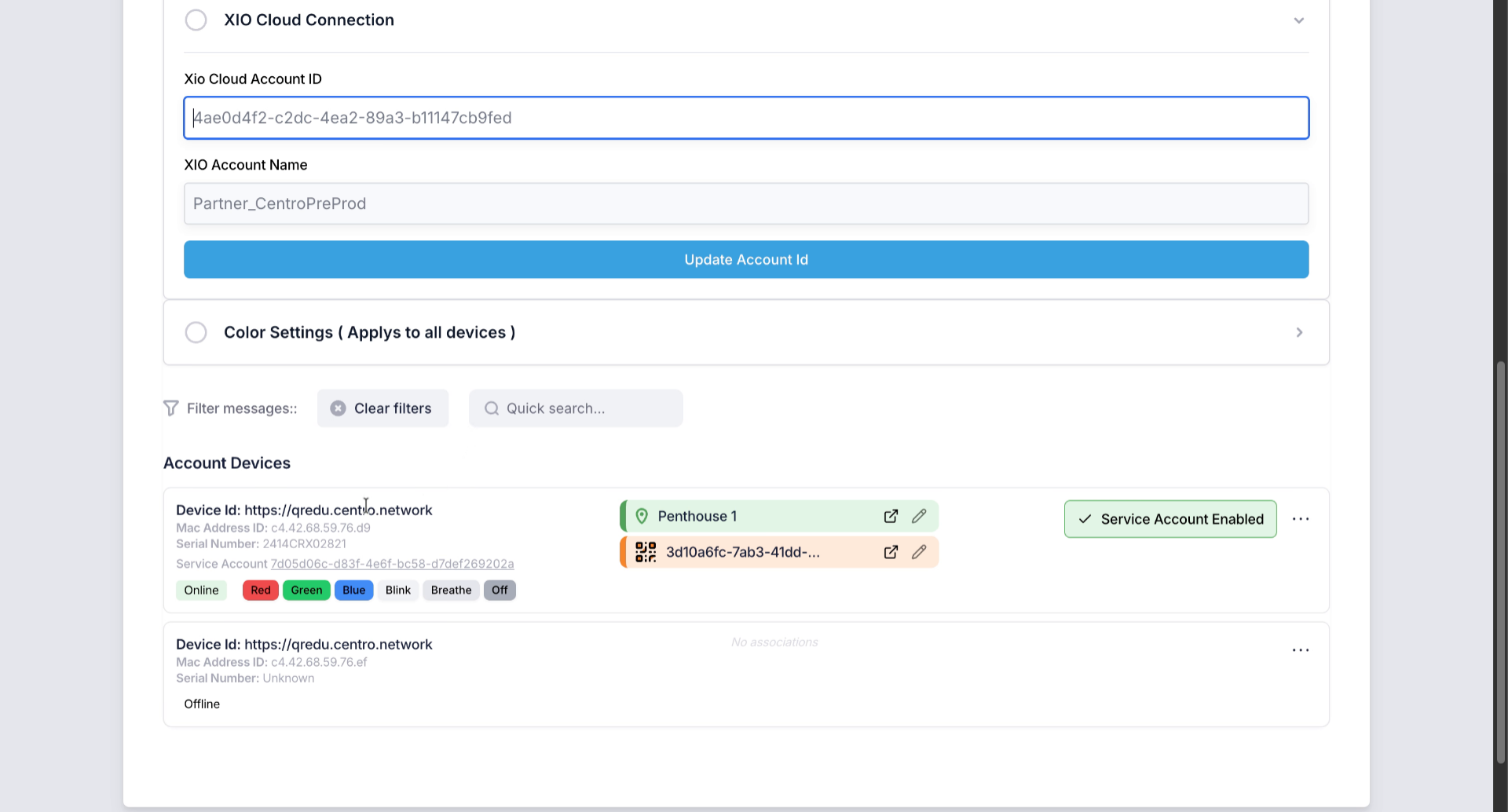This screenshot has width=1508, height=812.
Task: Open external link for 3d10a6fc association
Action: tap(891, 552)
